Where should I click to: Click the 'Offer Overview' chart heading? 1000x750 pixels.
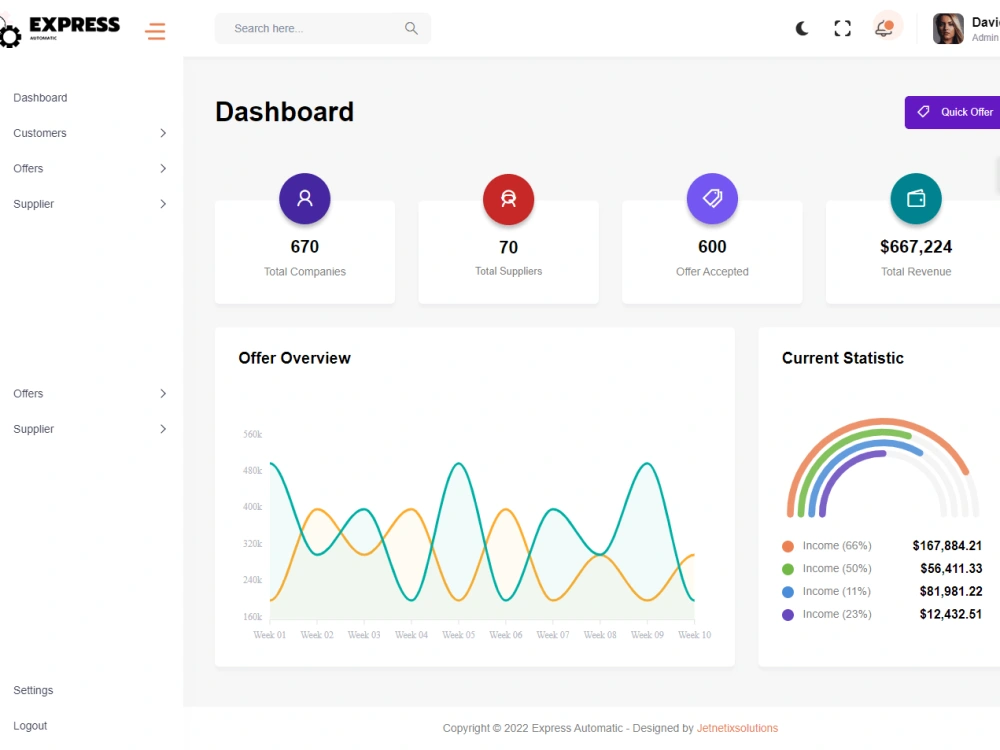click(295, 358)
